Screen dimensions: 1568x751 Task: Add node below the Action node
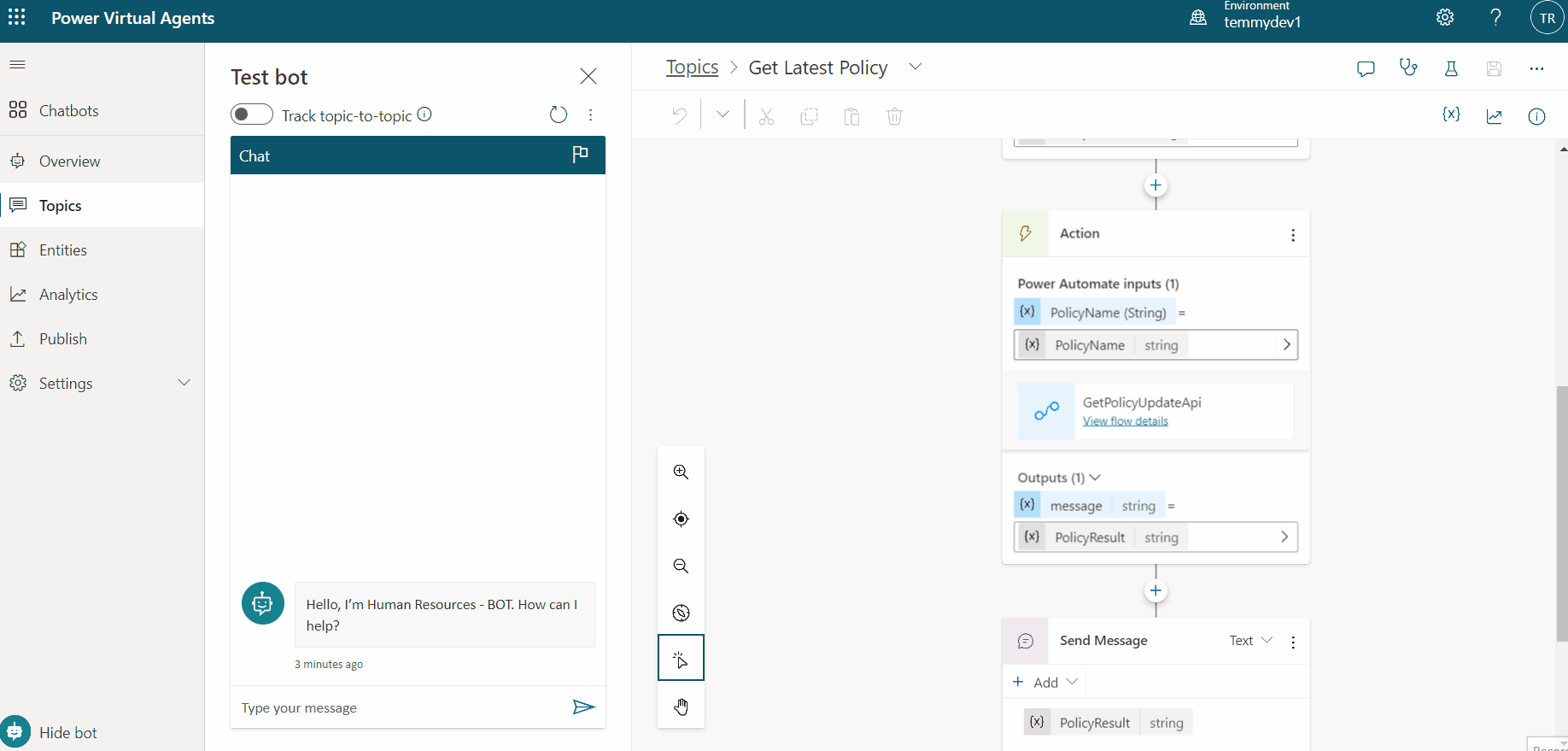[1156, 590]
